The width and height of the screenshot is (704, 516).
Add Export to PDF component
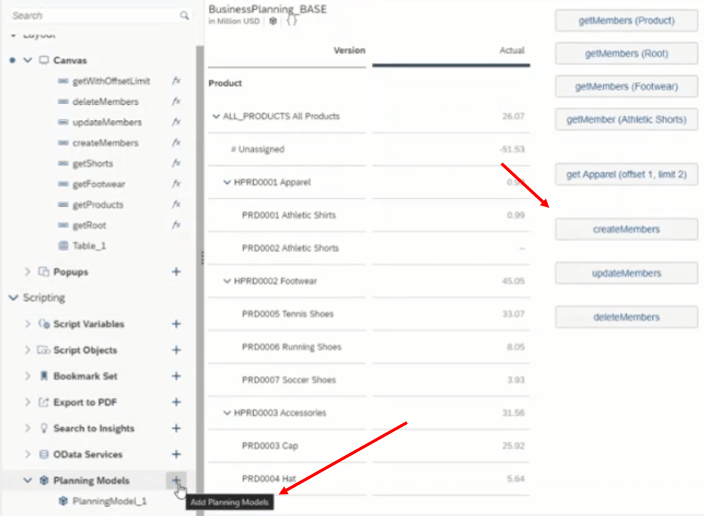[x=176, y=402]
